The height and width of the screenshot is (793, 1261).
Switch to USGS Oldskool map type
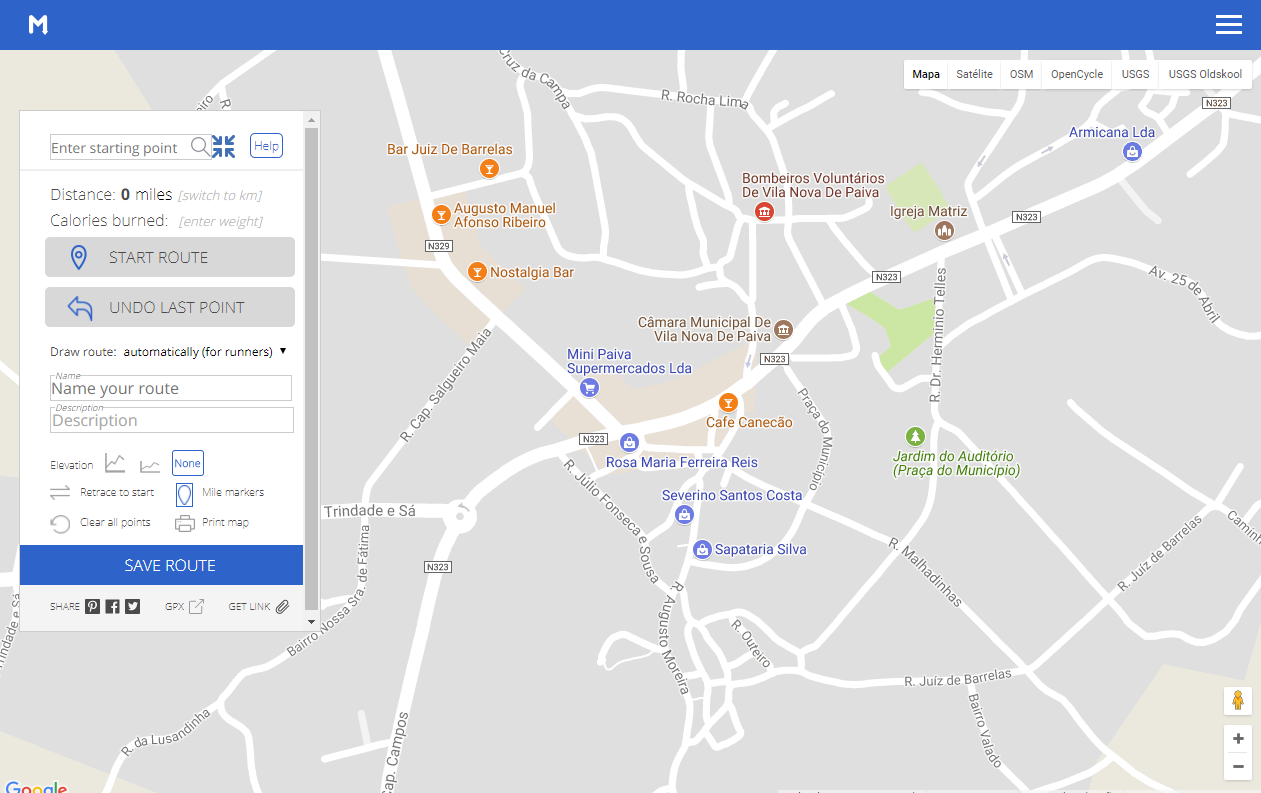[1205, 75]
